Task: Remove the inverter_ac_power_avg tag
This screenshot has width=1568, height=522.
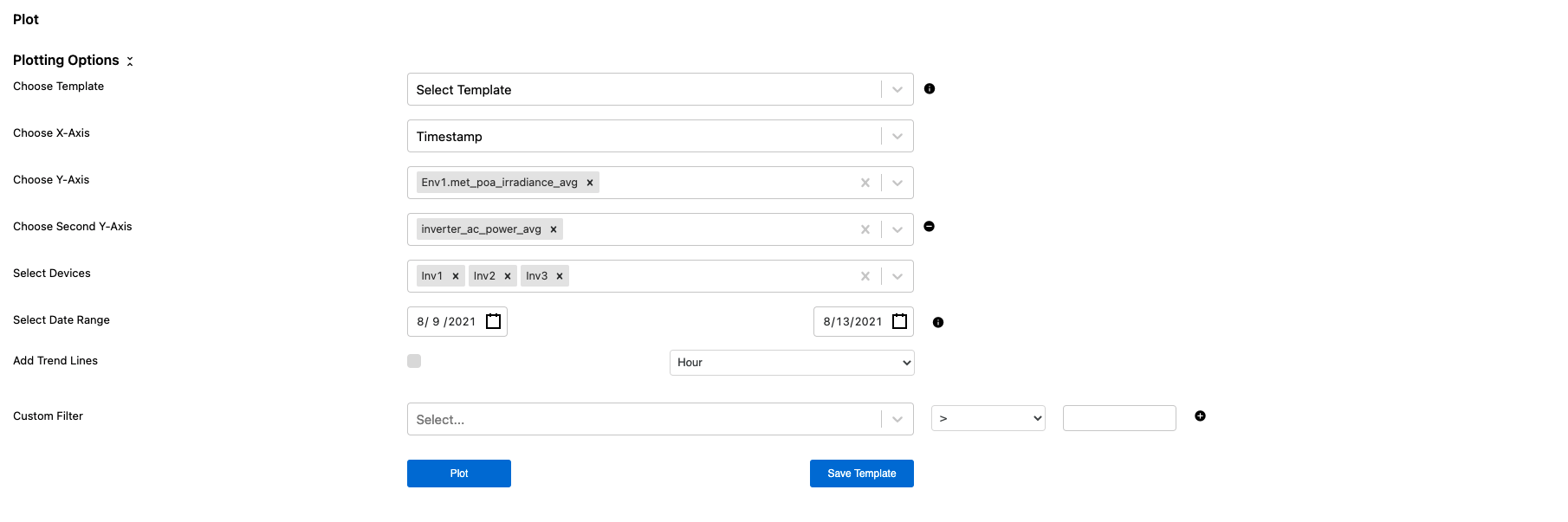Action: 554,229
